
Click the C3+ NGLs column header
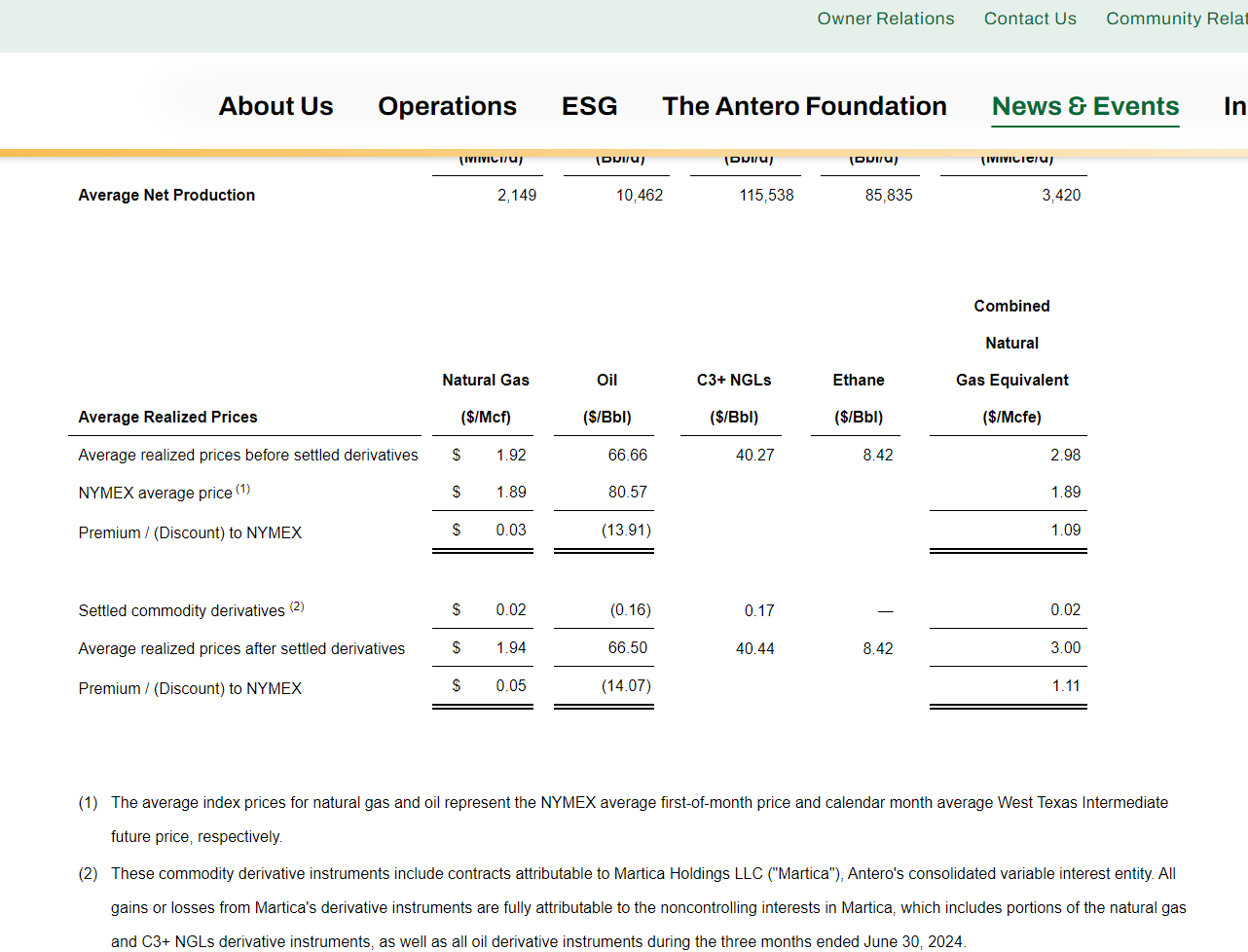734,398
